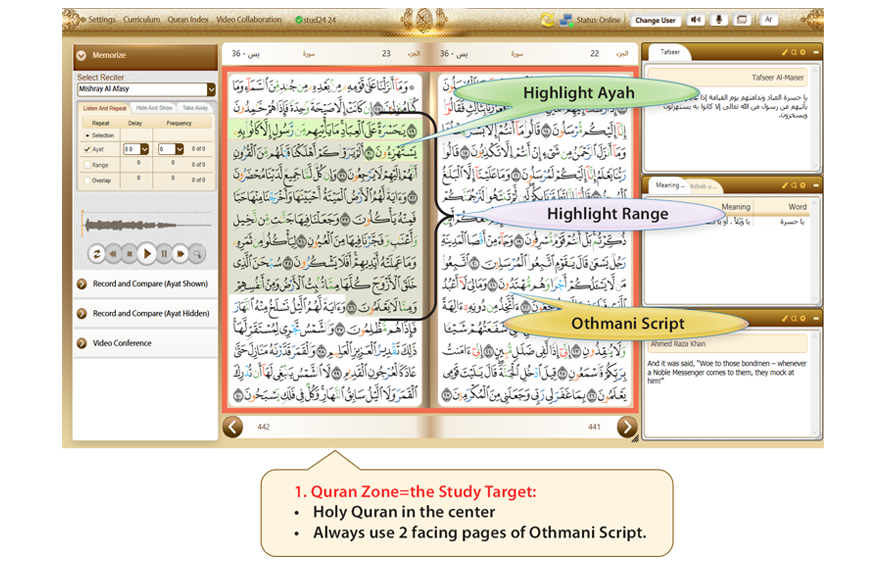Expand Record and Compare (Ayat Hidden)
This screenshot has height=564, width=886.
point(146,313)
